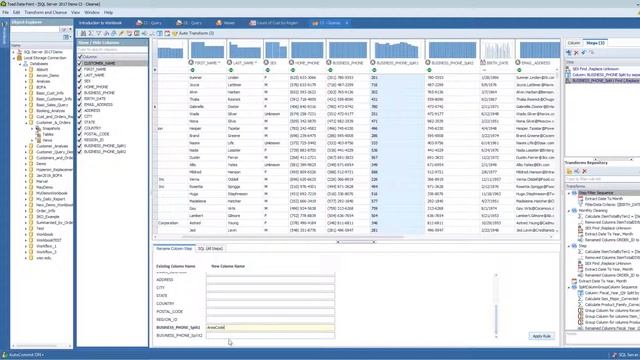Click the HOME_PHONE column type icon
The height and width of the screenshot is (360, 640).
coord(291,63)
